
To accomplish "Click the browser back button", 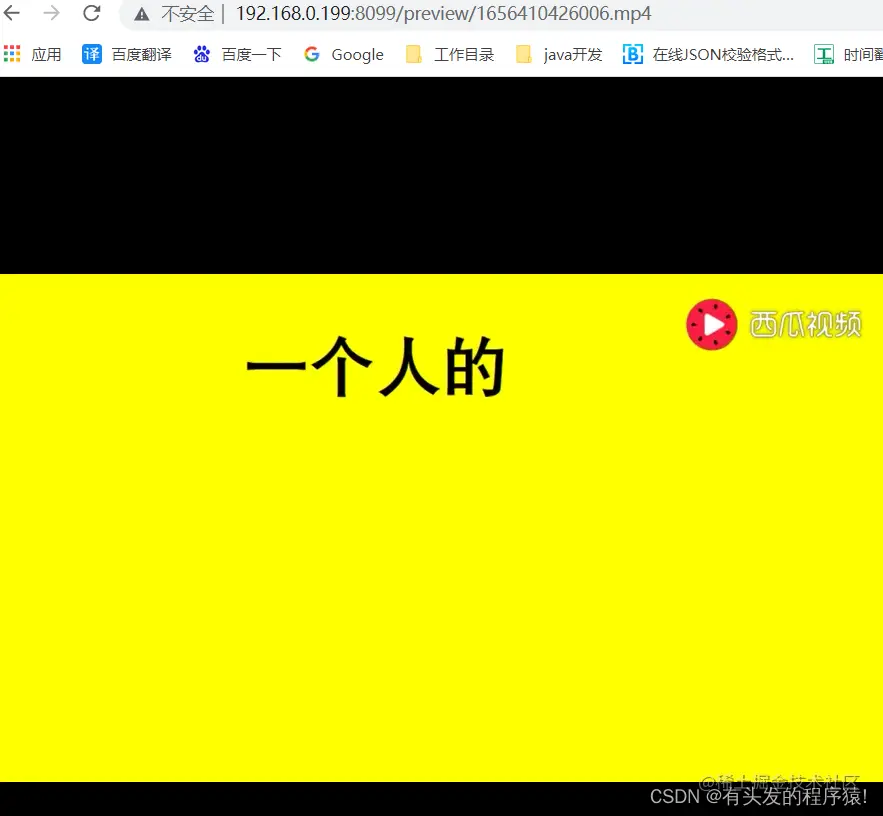I will (x=14, y=14).
